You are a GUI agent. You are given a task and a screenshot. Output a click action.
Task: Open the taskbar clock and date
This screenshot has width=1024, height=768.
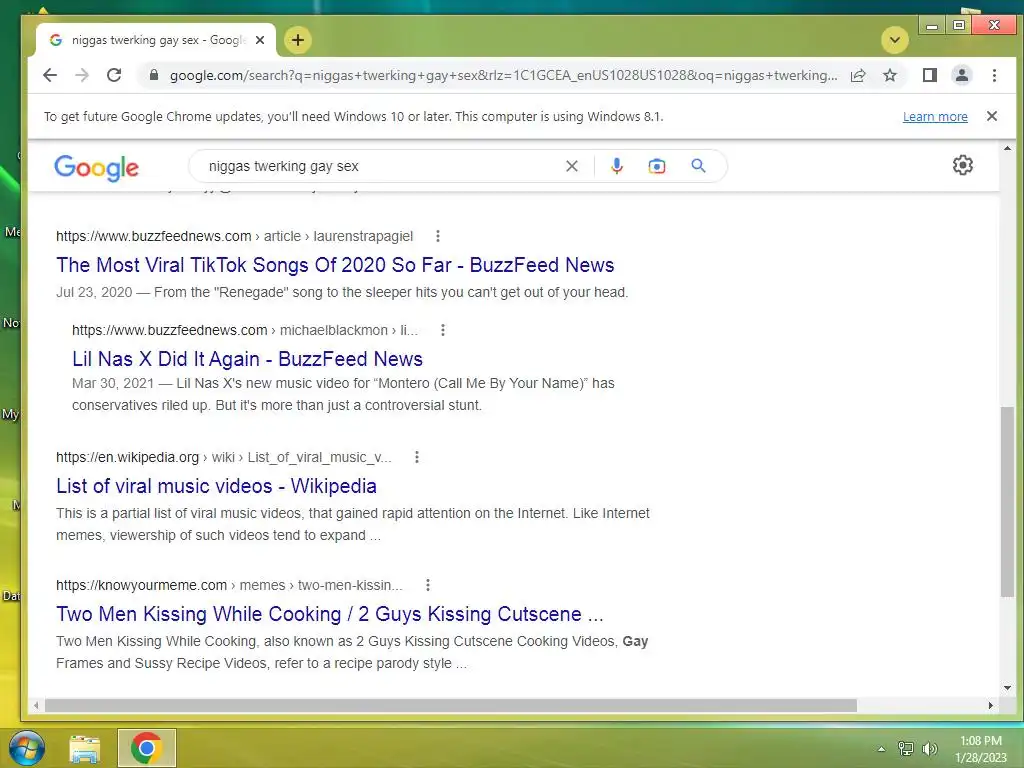tap(981, 749)
